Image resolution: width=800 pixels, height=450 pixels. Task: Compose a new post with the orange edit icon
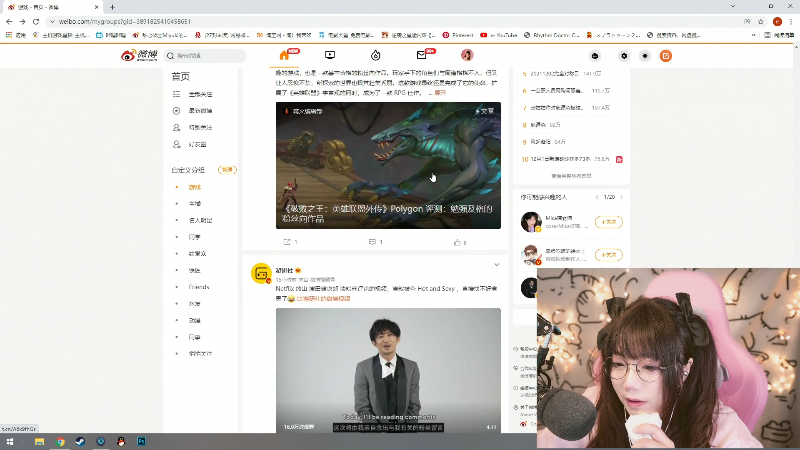(x=665, y=56)
